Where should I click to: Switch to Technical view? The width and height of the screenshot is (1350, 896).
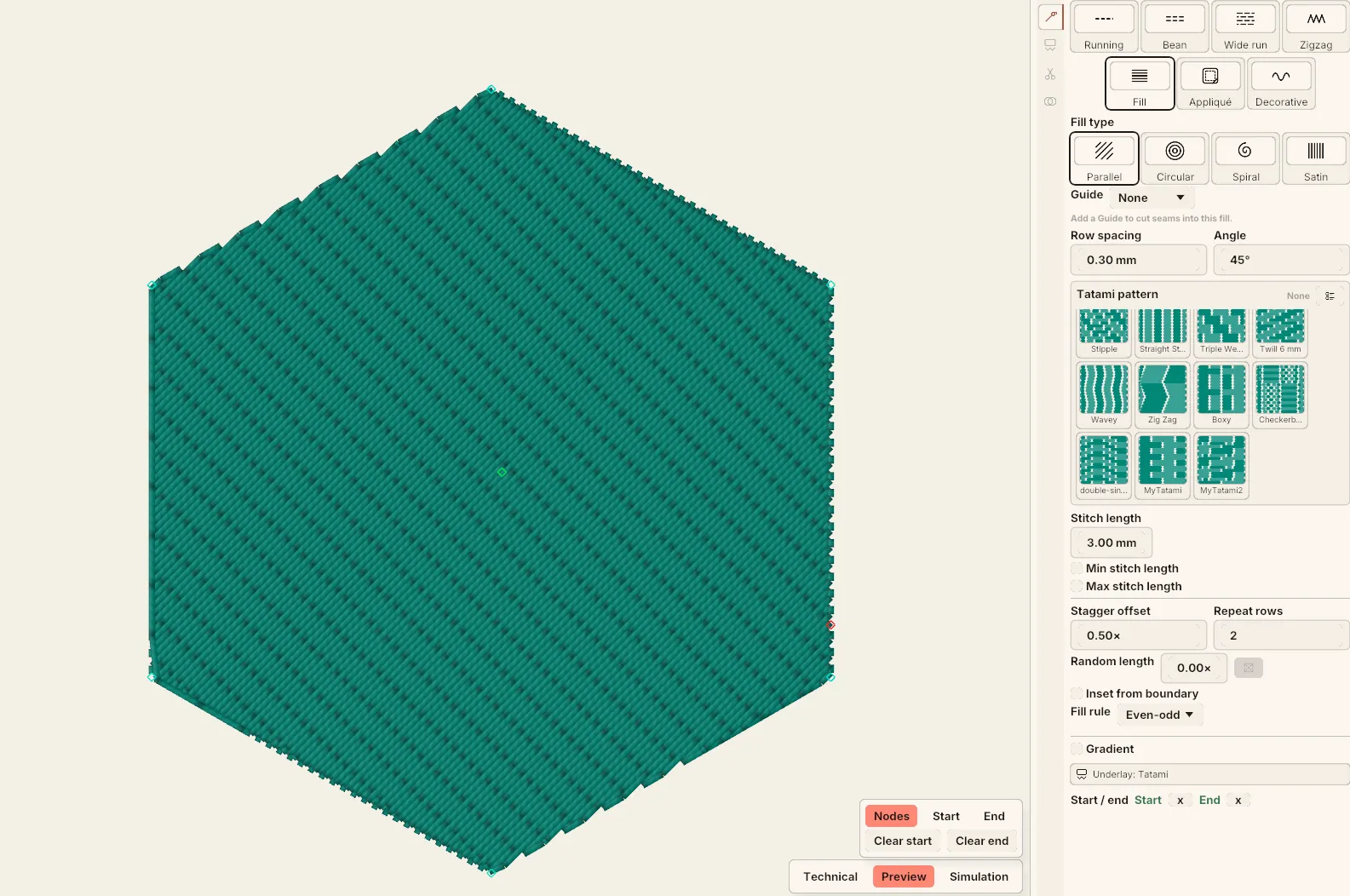tap(830, 876)
